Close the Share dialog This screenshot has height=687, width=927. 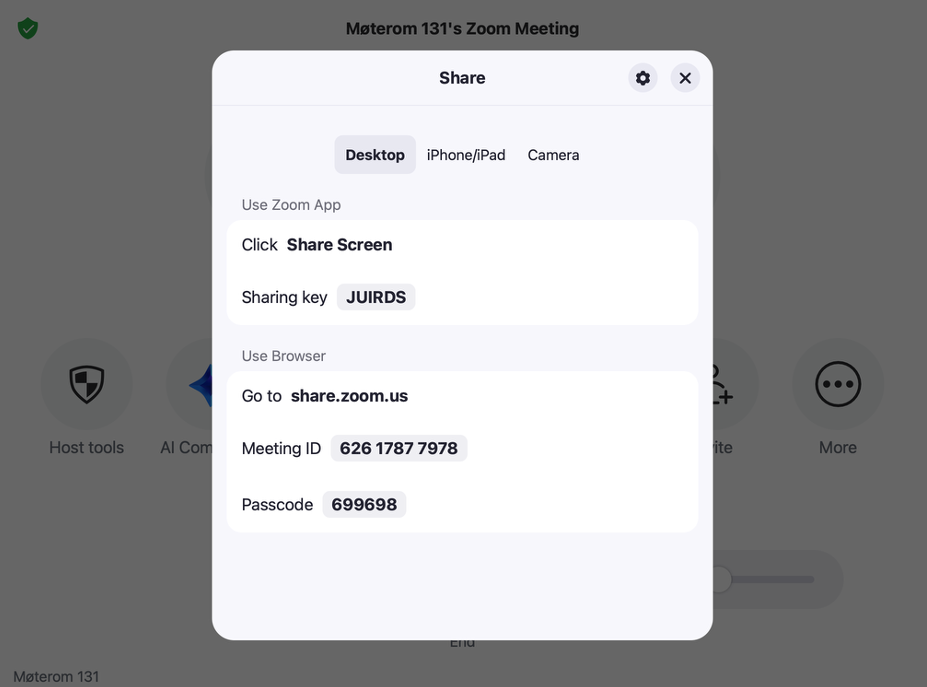click(685, 78)
